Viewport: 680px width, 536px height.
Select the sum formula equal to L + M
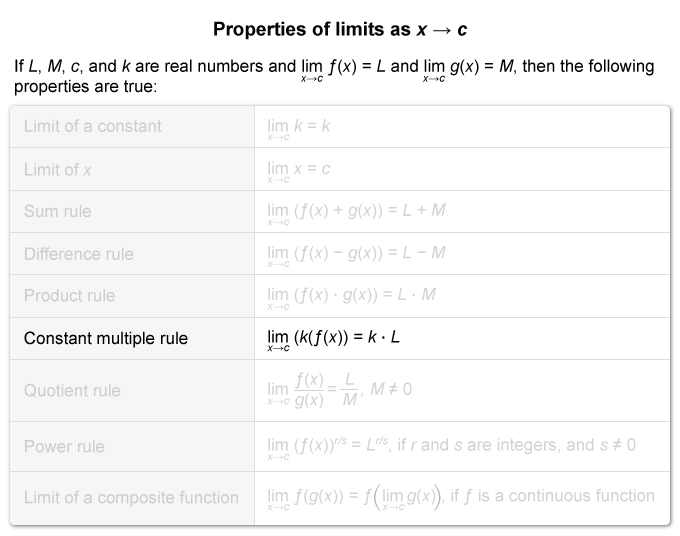point(356,212)
